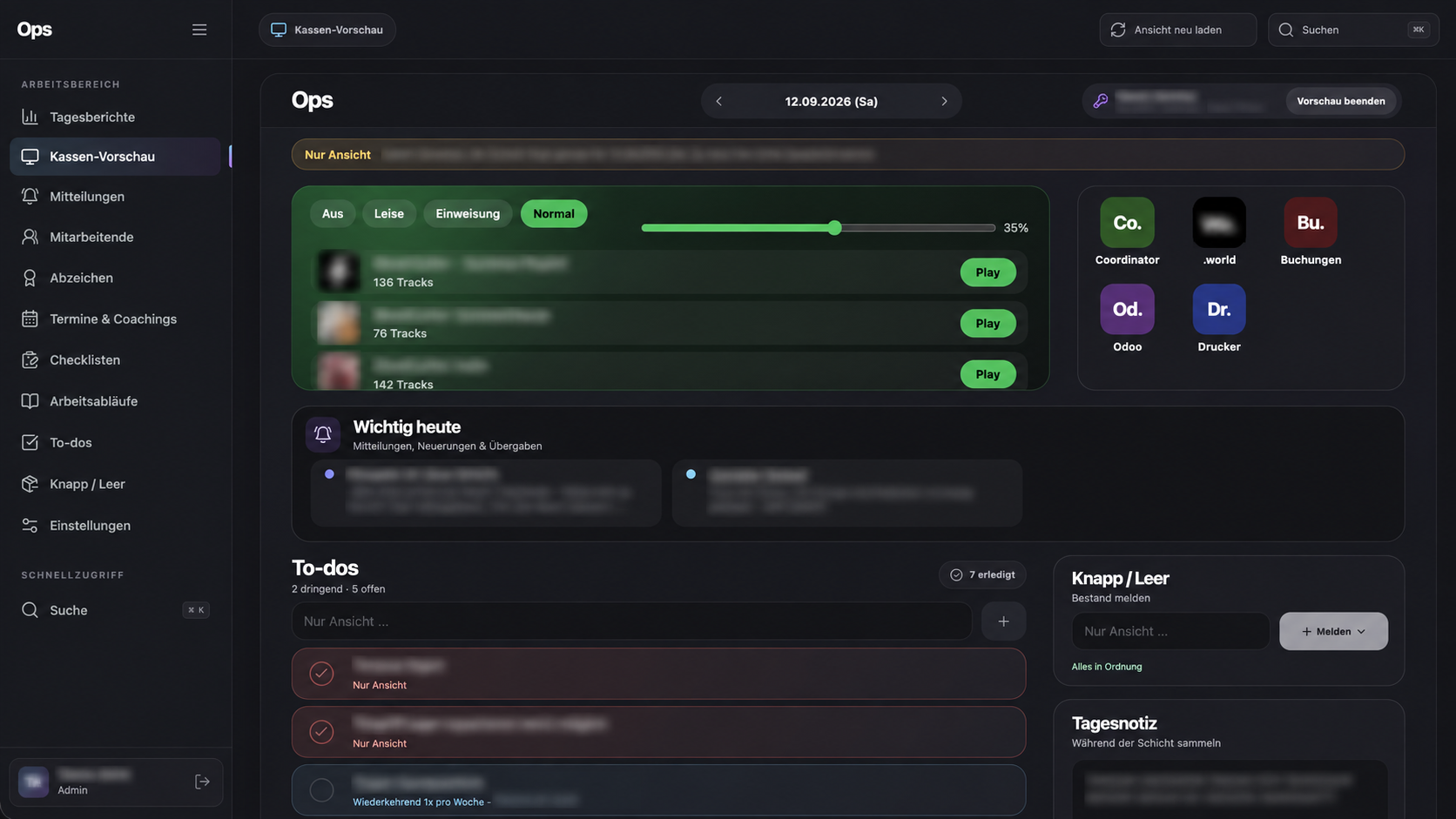Image resolution: width=1456 pixels, height=819 pixels.
Task: Click the Admin user avatar
Action: coord(33,782)
